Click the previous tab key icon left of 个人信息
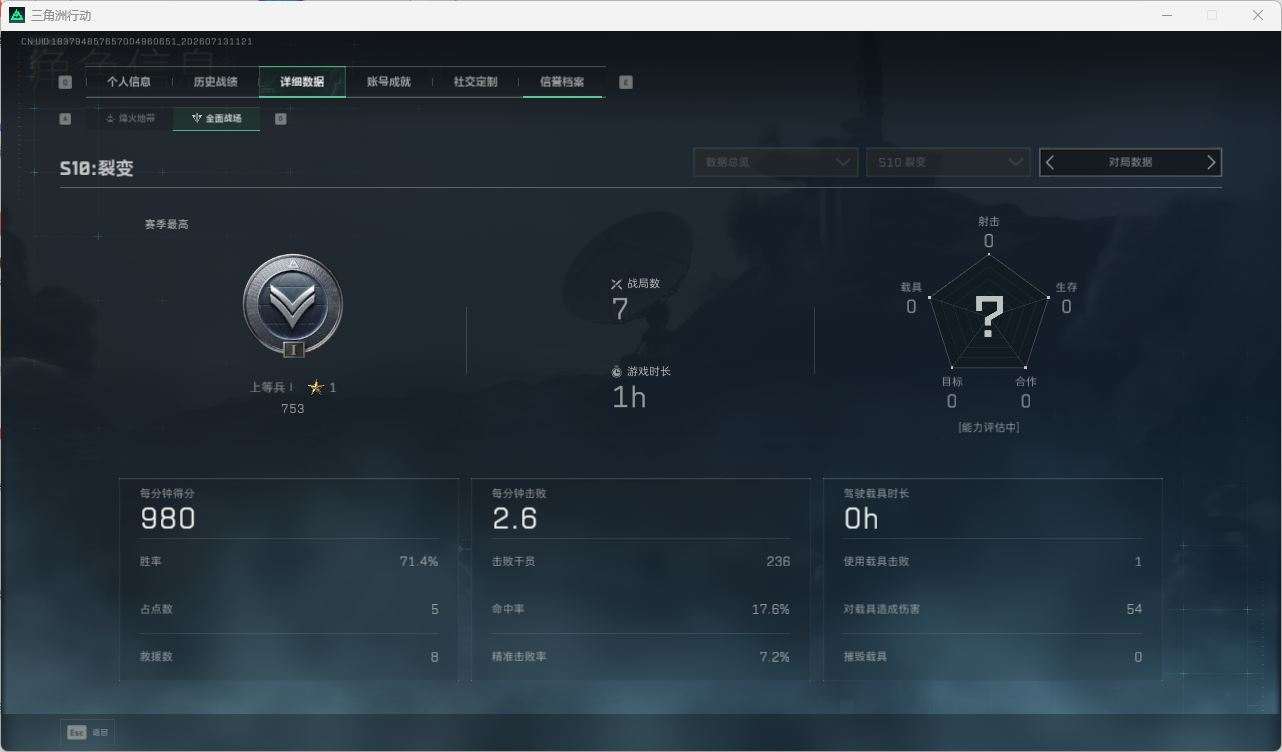The width and height of the screenshot is (1282, 752). click(66, 82)
